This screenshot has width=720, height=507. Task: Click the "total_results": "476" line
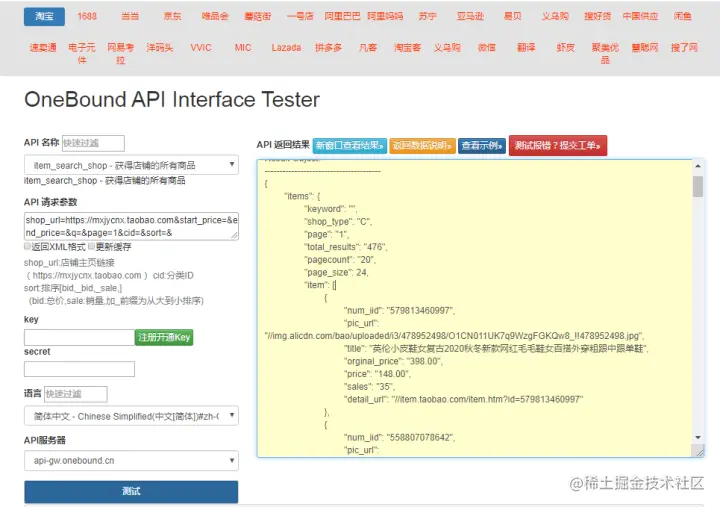point(346,247)
